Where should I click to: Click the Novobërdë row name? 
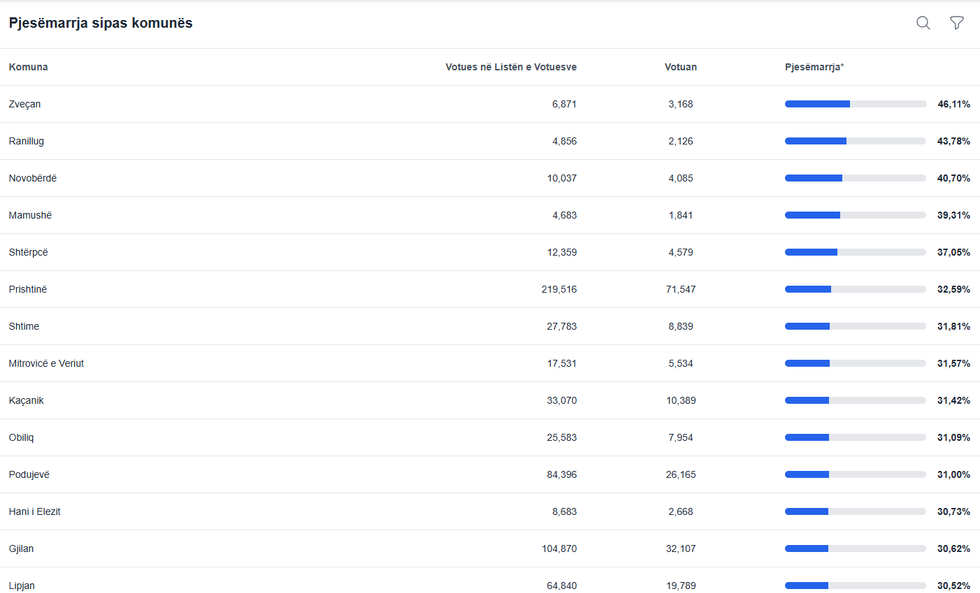coord(33,178)
